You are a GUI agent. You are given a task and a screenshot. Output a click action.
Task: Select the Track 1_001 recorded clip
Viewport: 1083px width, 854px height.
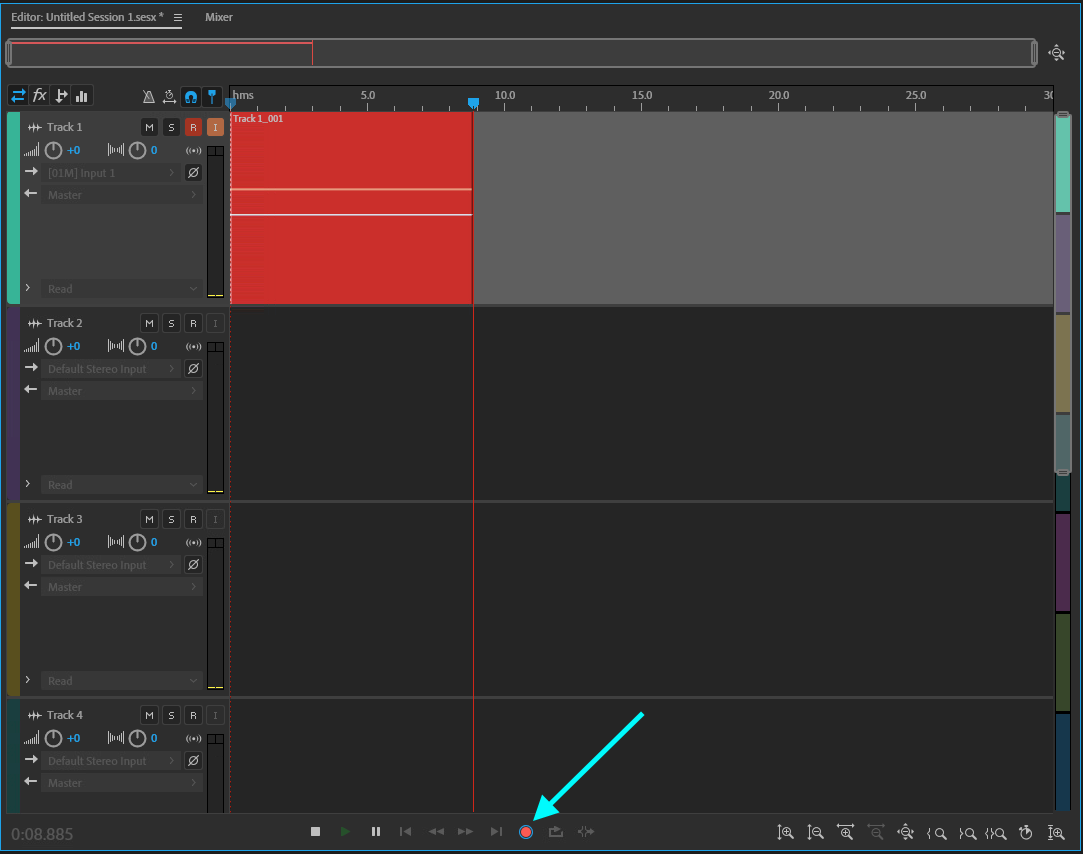pyautogui.click(x=352, y=207)
